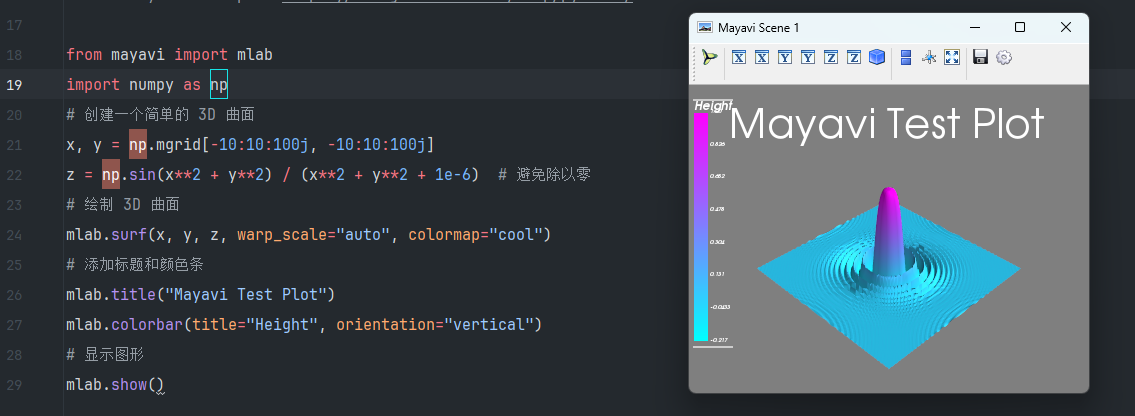This screenshot has width=1135, height=416.
Task: Click the colormap="cool" argument
Action: click(x=476, y=235)
